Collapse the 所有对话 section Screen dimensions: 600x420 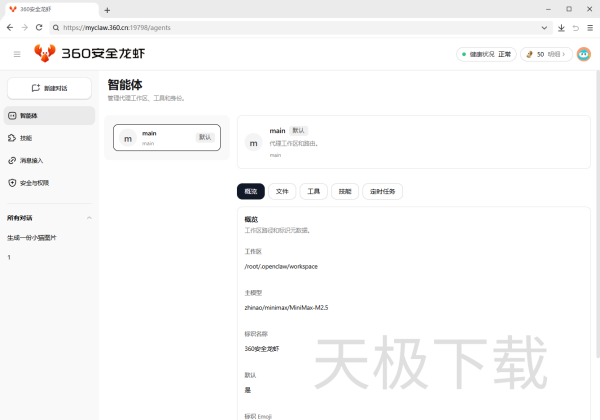[88, 217]
